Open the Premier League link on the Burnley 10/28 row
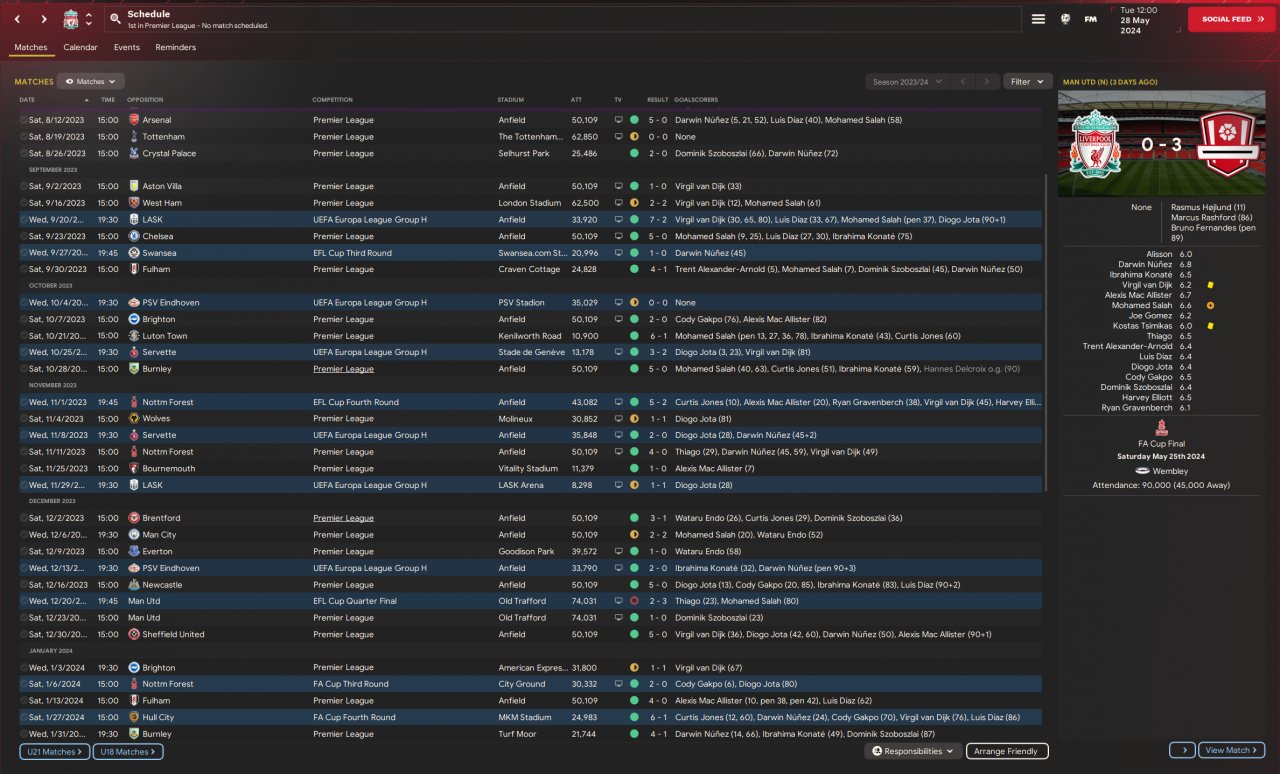The image size is (1280, 774). [343, 369]
